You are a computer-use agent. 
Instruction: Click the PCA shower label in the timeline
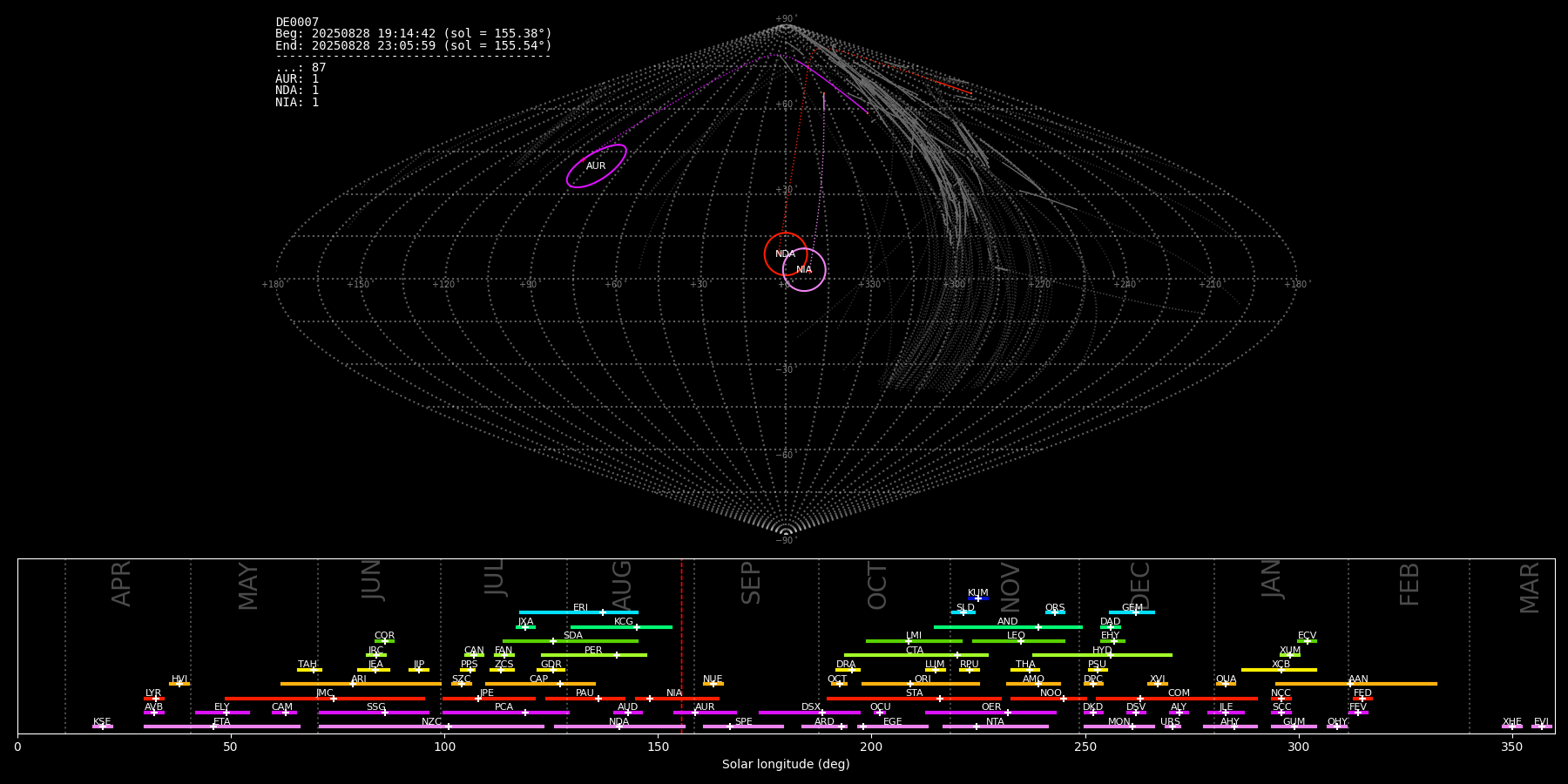504,706
